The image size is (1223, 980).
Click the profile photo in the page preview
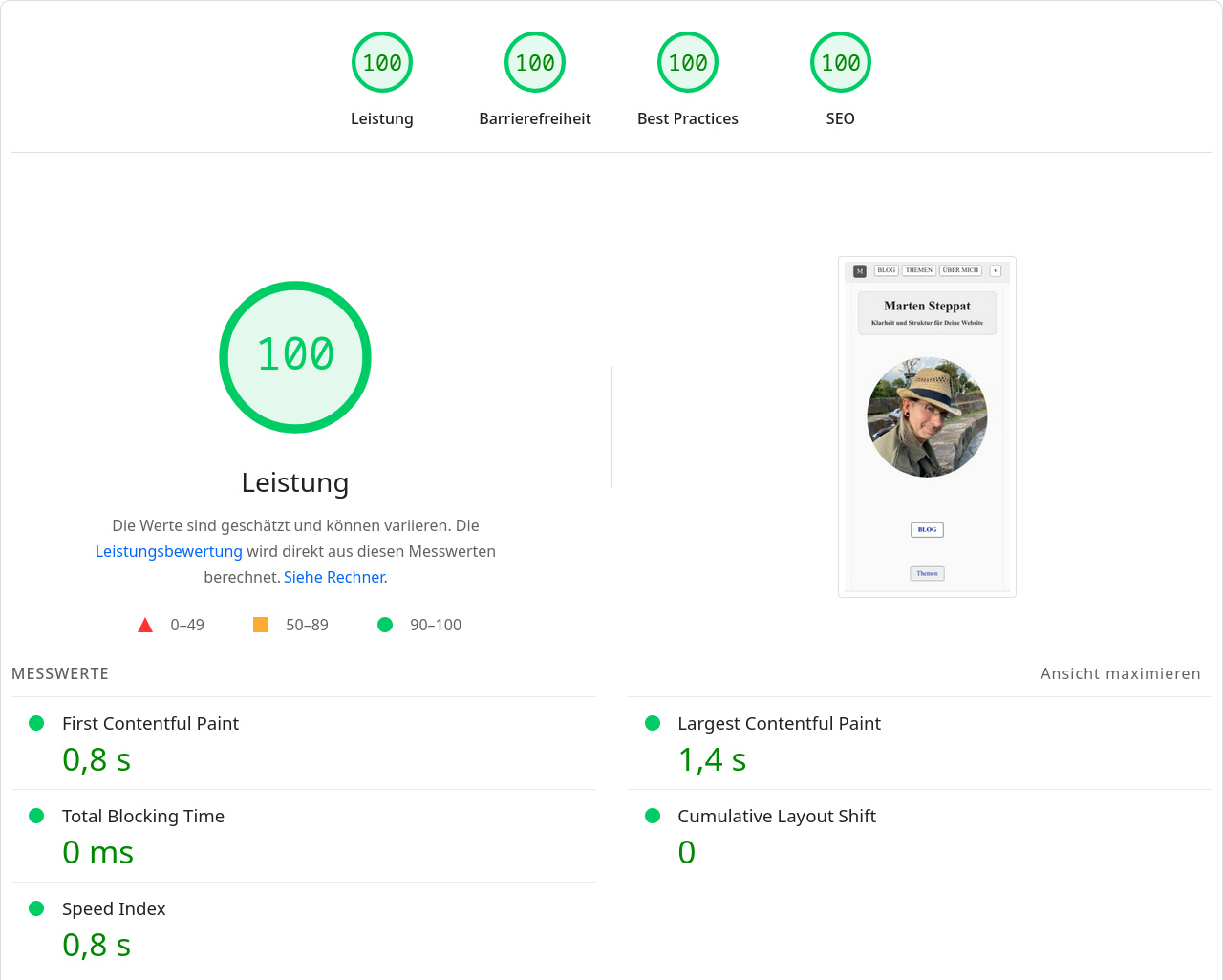pyautogui.click(x=927, y=415)
